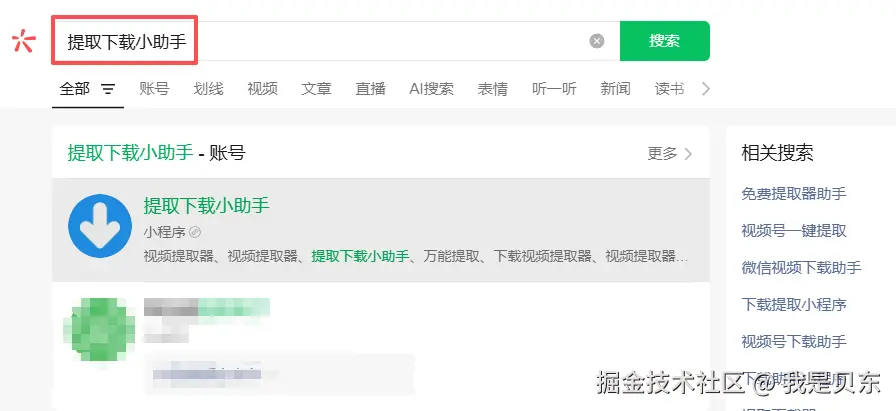Image resolution: width=896 pixels, height=411 pixels.
Task: Switch to the 表情 tab
Action: tap(493, 89)
